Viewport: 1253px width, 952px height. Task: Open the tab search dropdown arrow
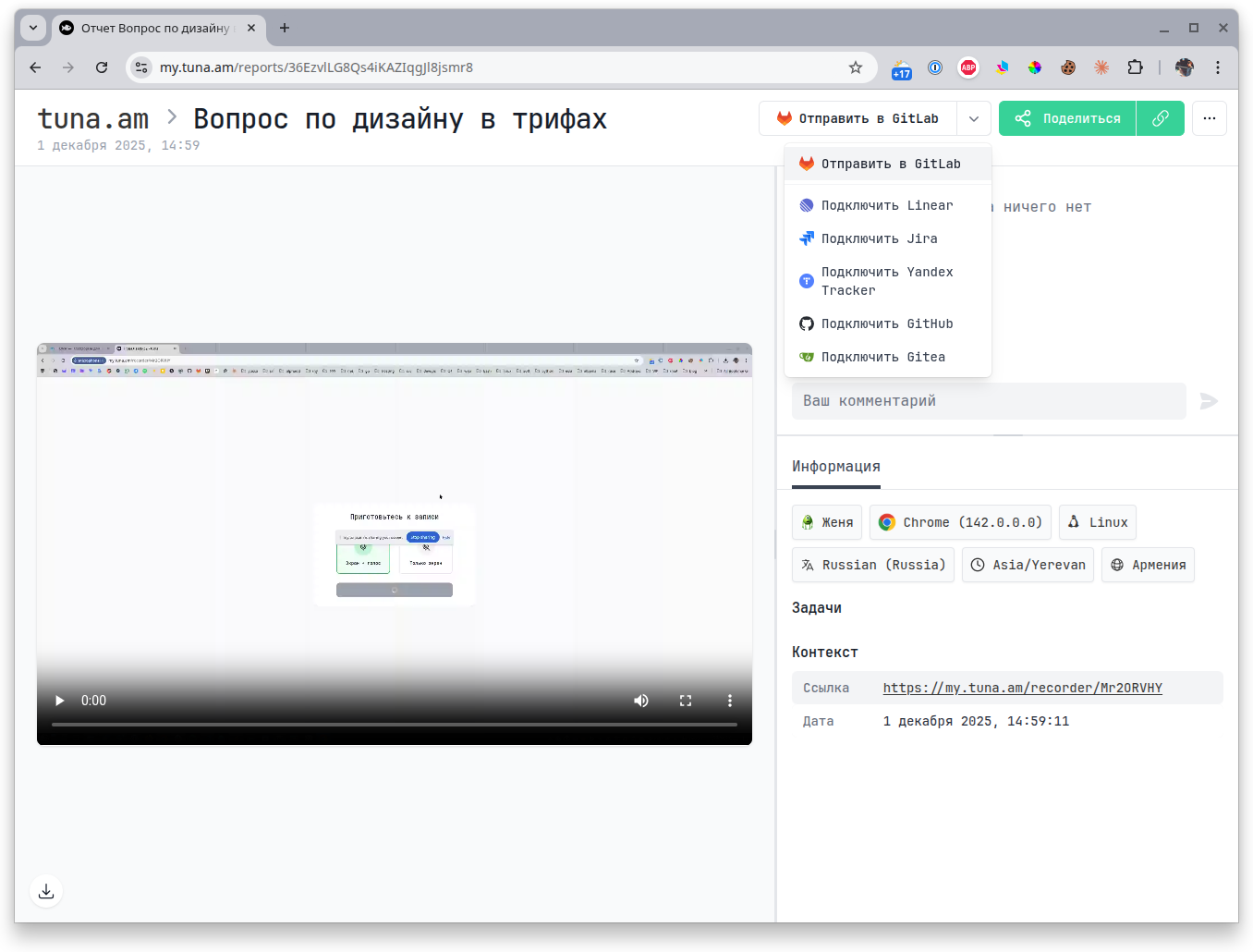33,28
